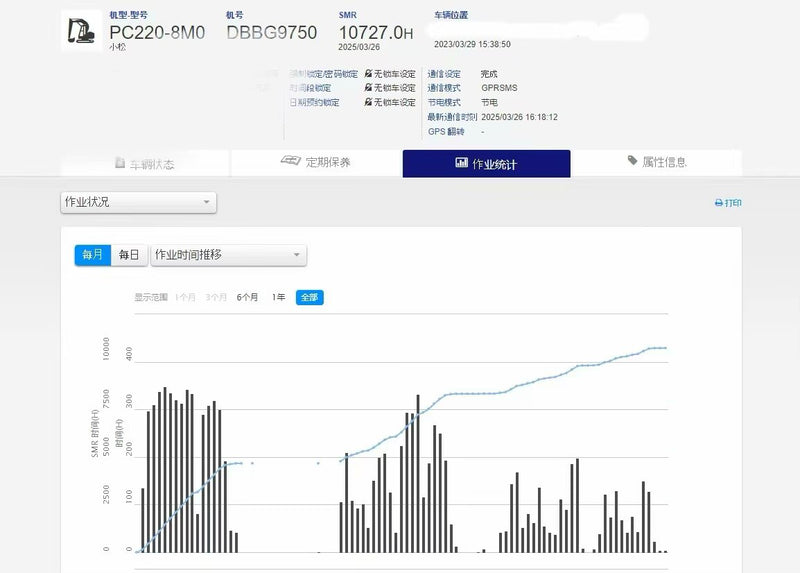
Task: Set display range to 6个月
Action: click(x=247, y=297)
